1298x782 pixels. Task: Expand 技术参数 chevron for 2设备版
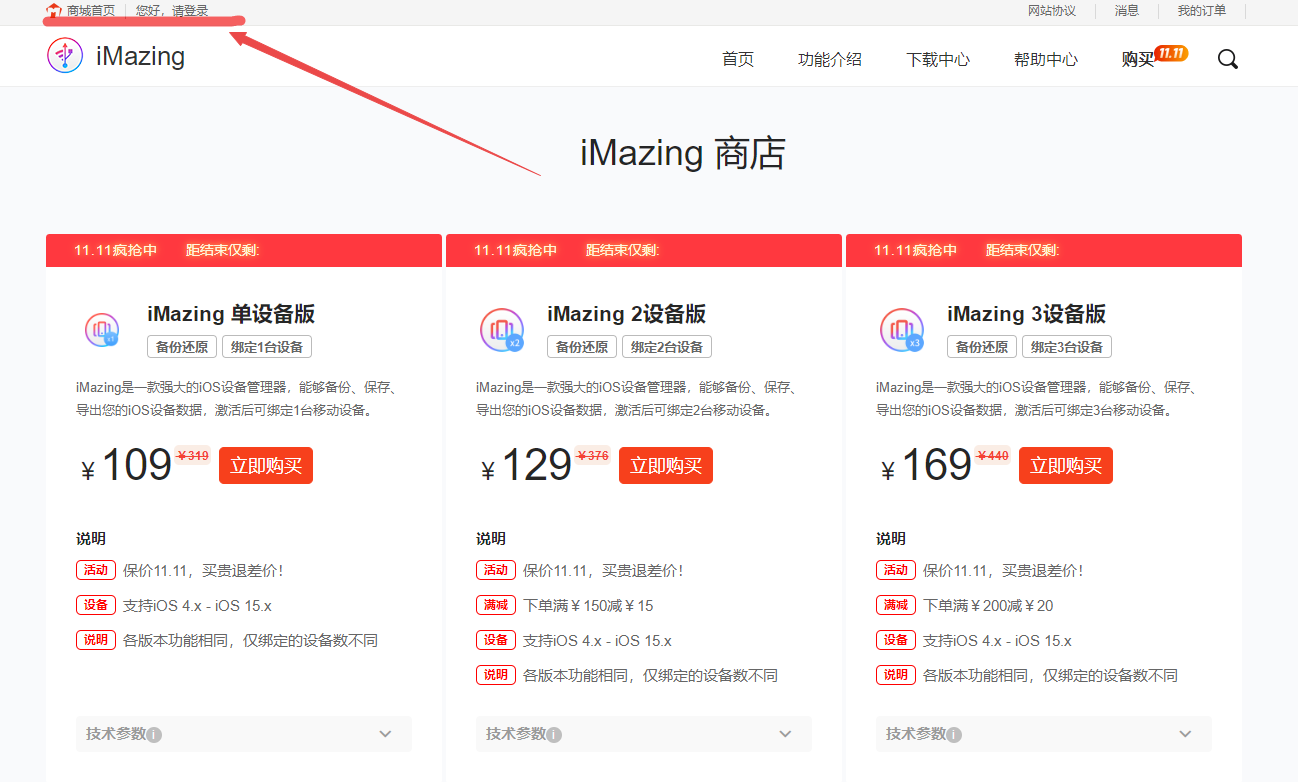tap(786, 734)
